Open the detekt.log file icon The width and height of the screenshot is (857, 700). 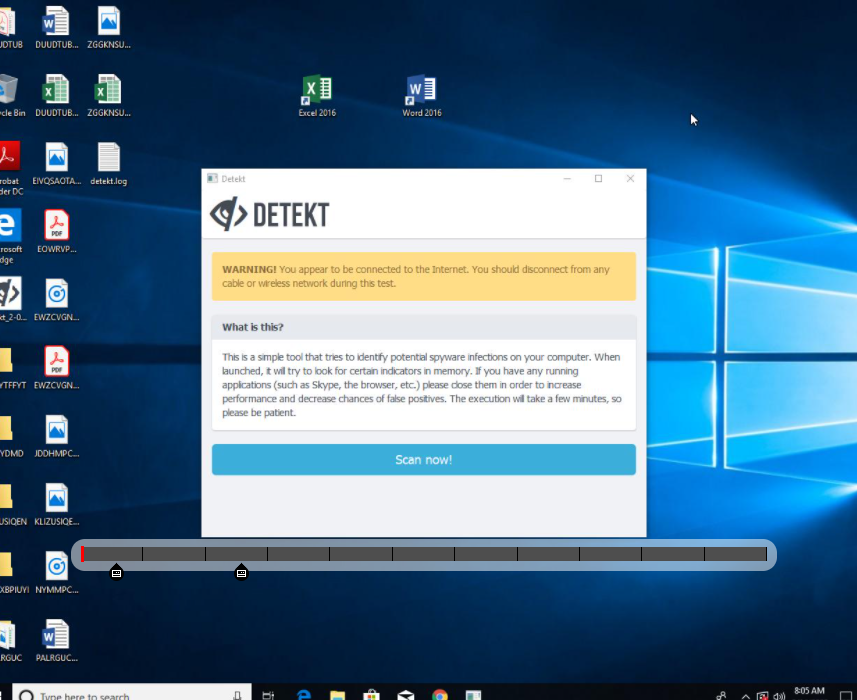108,158
